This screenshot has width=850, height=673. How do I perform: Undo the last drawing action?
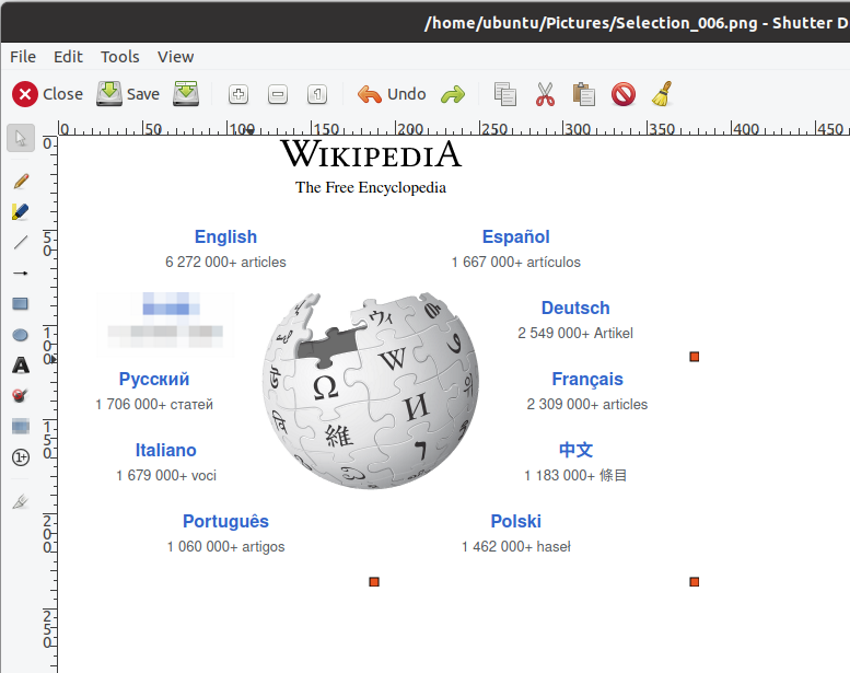391,94
